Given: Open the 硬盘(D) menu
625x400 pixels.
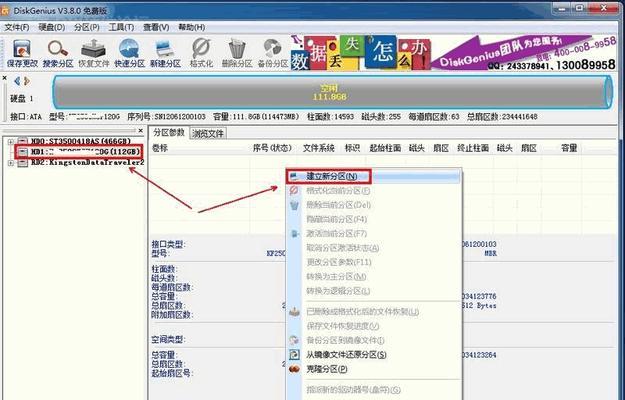Looking at the screenshot, I should click(52, 27).
